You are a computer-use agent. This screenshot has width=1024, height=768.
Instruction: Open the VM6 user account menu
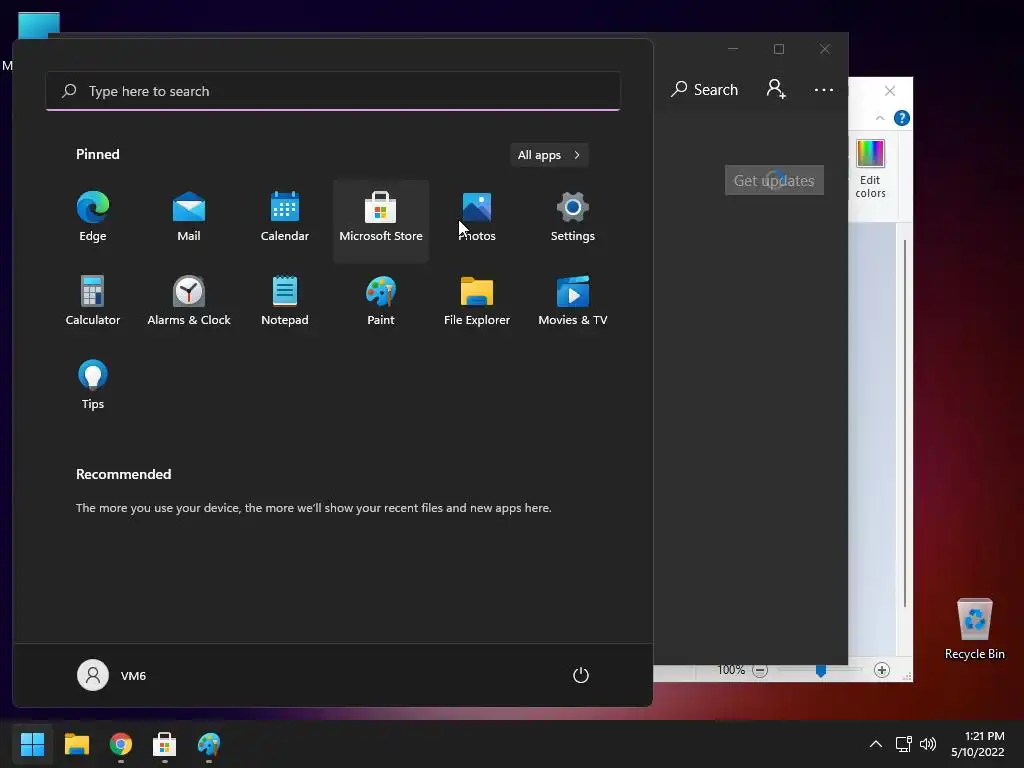pos(112,675)
